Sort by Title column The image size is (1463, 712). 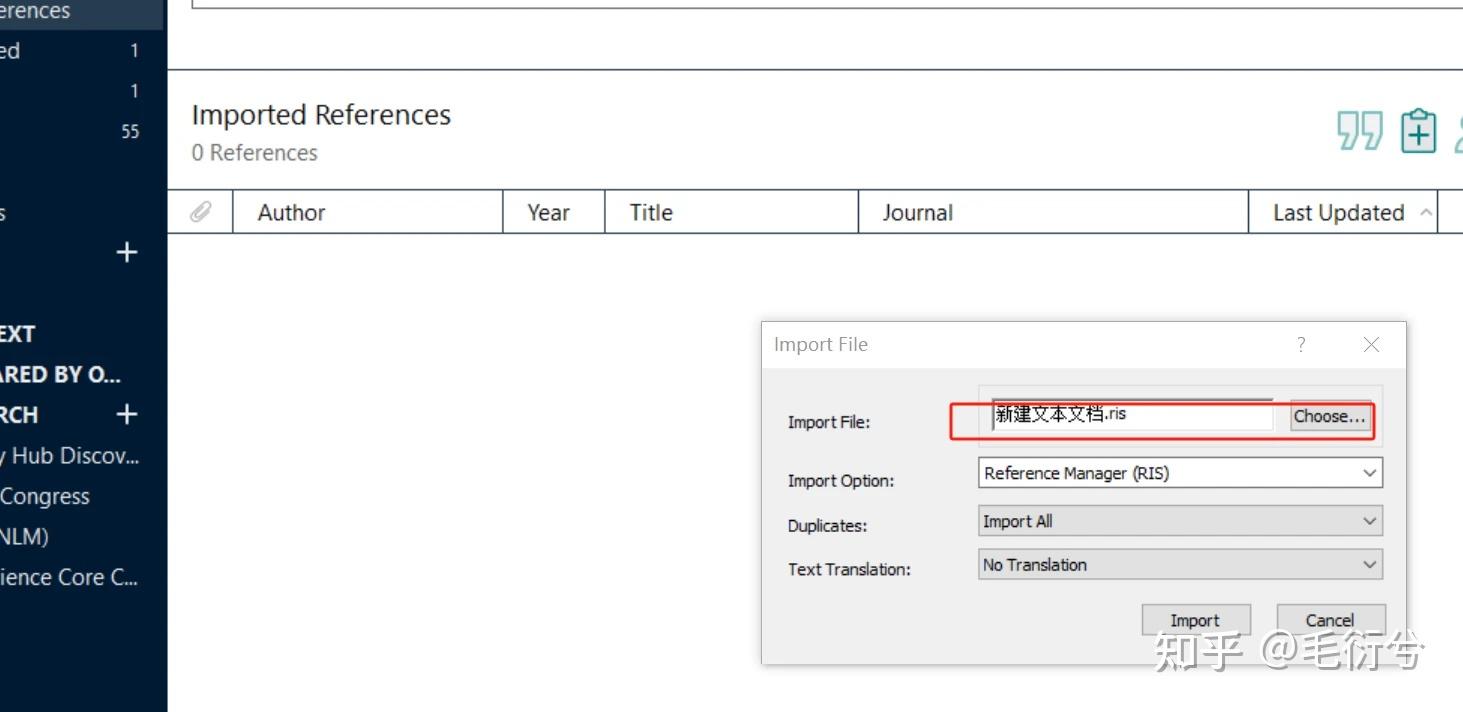731,212
